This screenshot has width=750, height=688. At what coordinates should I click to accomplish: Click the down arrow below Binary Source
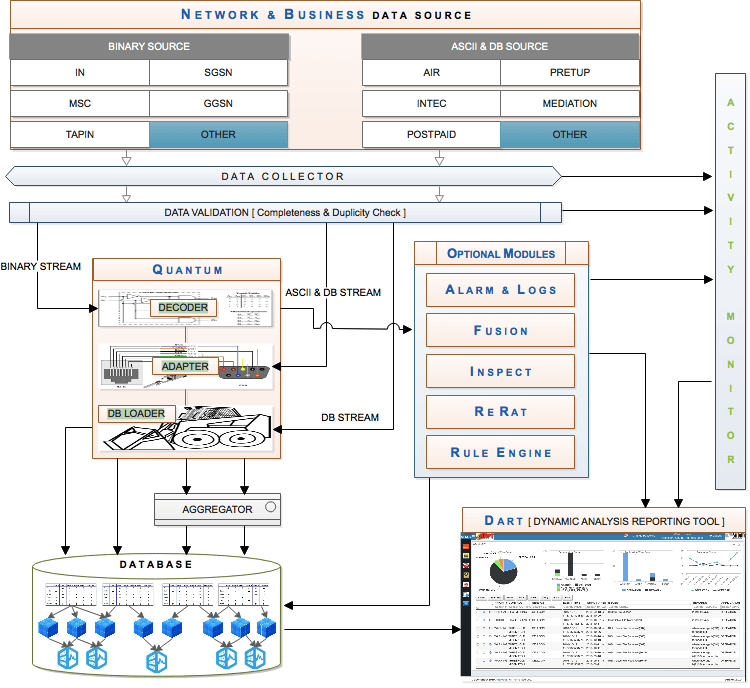pyautogui.click(x=126, y=158)
